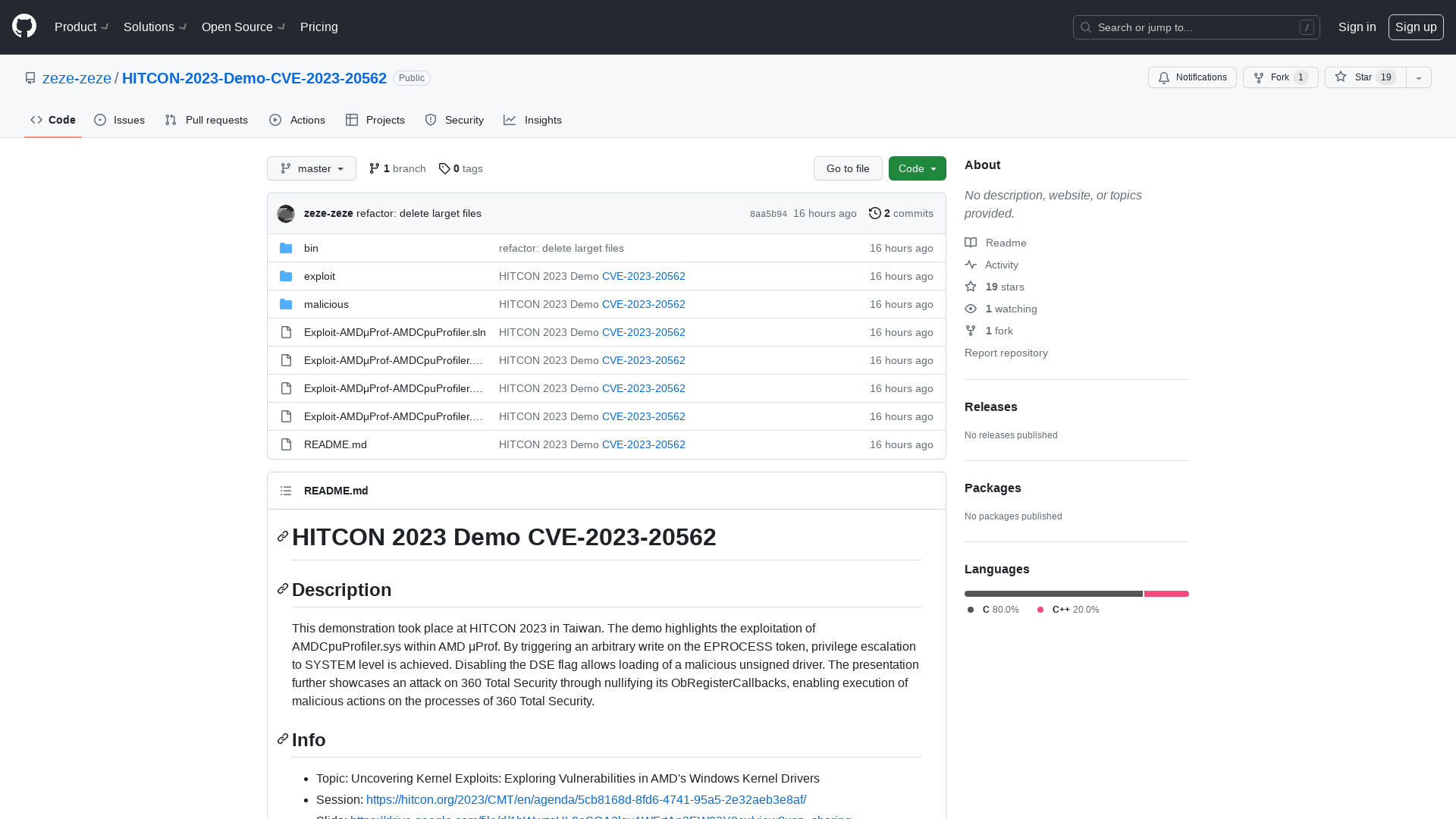Click the search magnifier icon
The width and height of the screenshot is (1456, 819).
[1086, 27]
